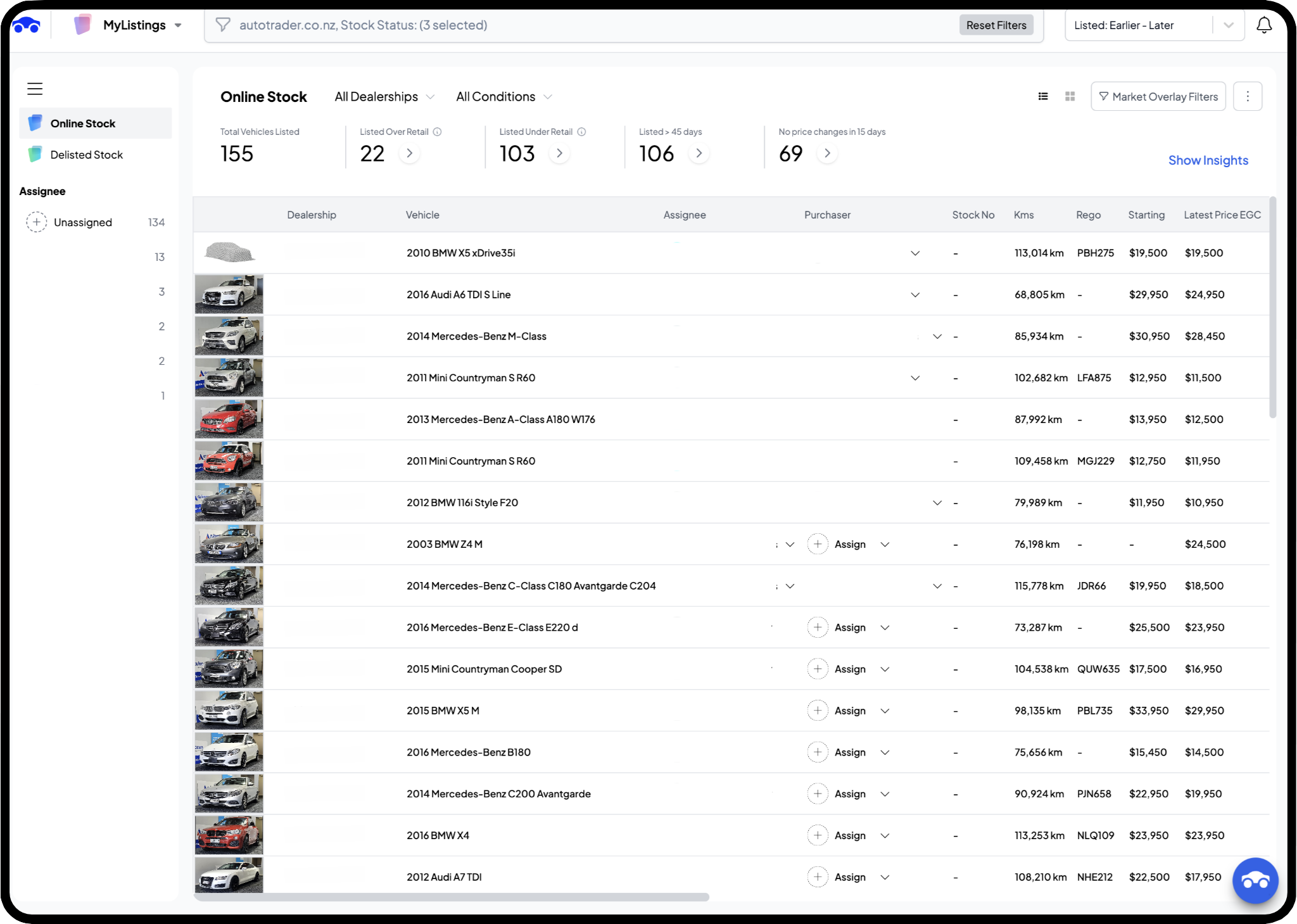This screenshot has height=924, width=1297.
Task: Open the 2016 Audi A6 thumbnail image
Action: coord(229,294)
